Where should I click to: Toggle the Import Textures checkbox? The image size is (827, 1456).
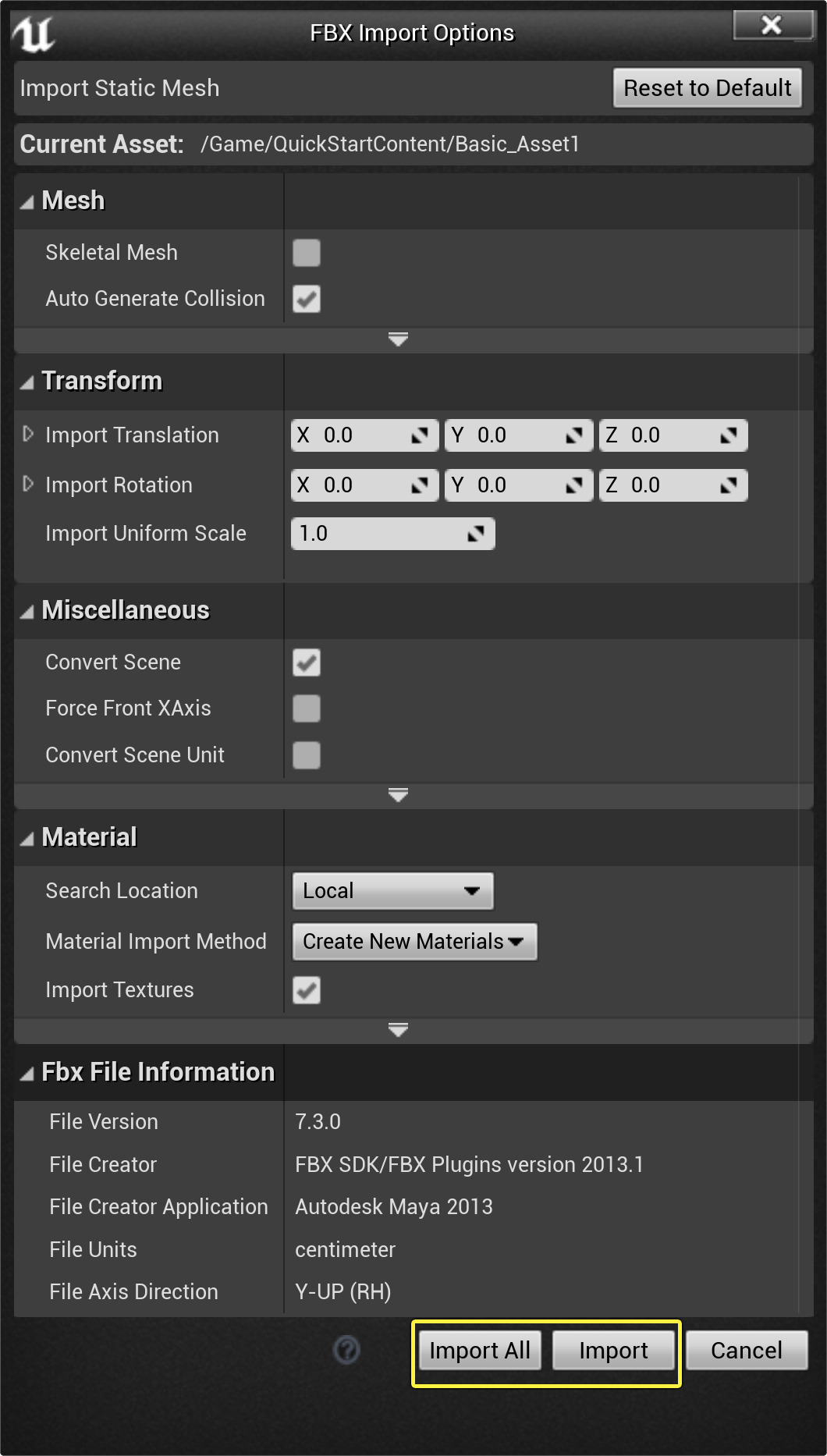point(307,990)
